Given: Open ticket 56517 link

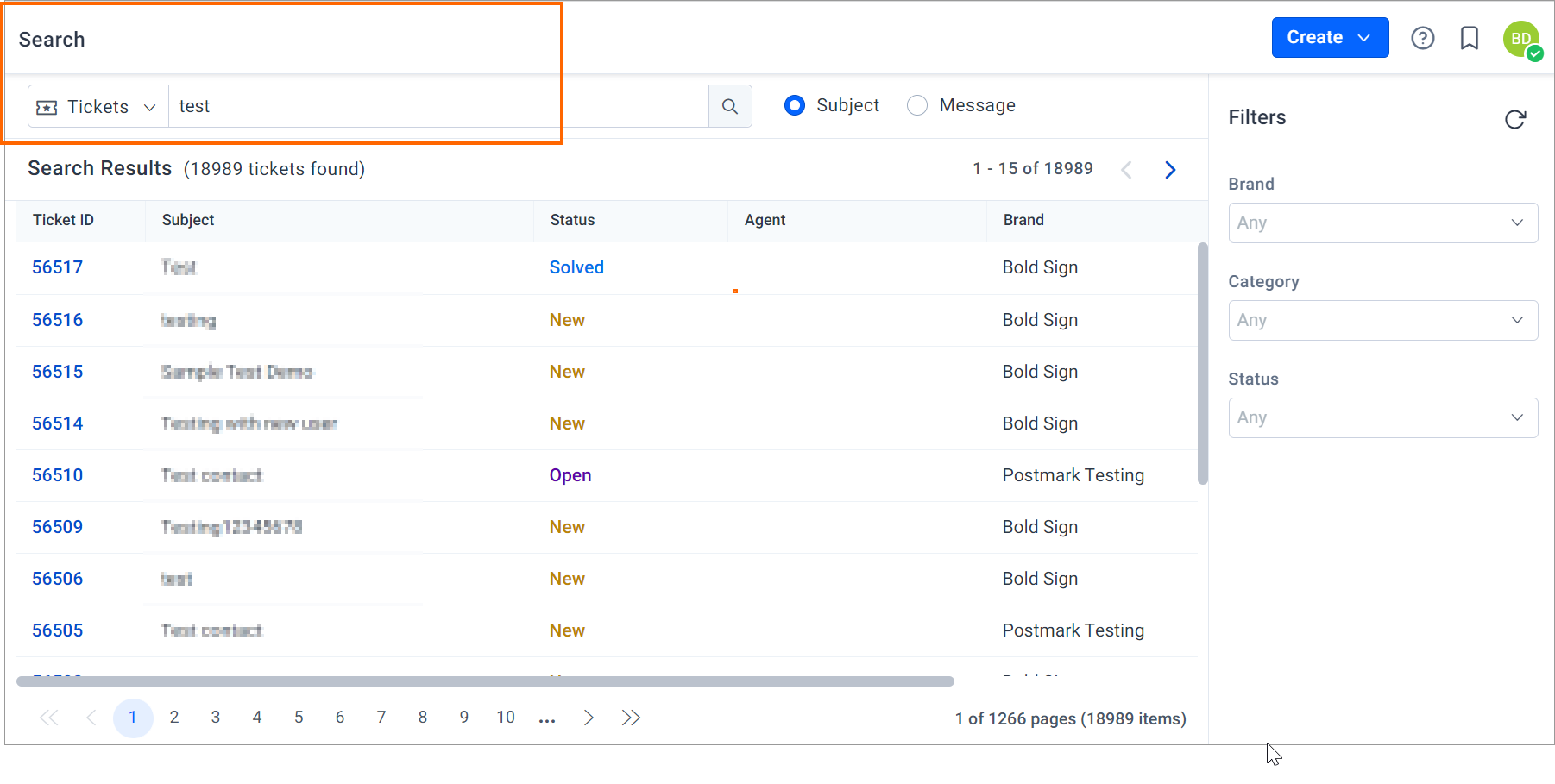Looking at the screenshot, I should [58, 267].
